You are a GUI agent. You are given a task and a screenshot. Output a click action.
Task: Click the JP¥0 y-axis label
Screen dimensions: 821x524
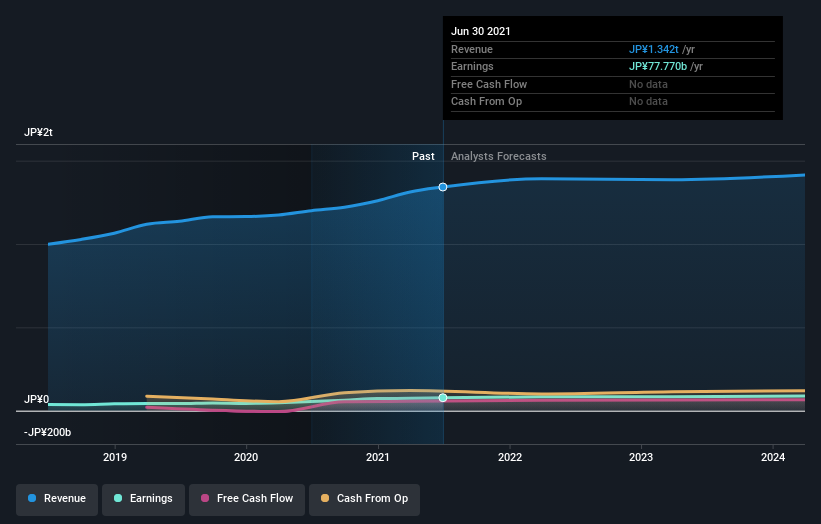pyautogui.click(x=36, y=399)
